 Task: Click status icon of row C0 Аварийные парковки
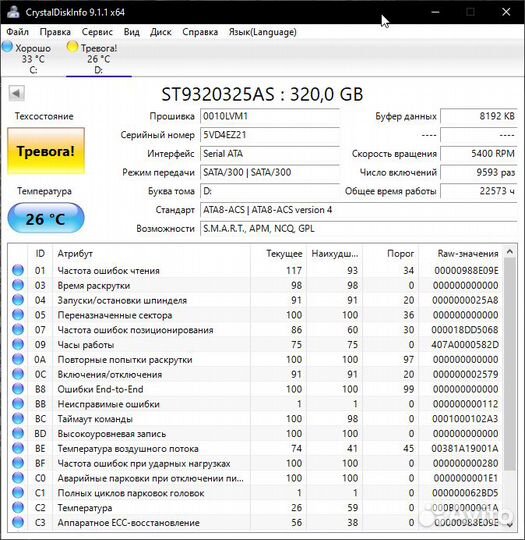[18, 478]
